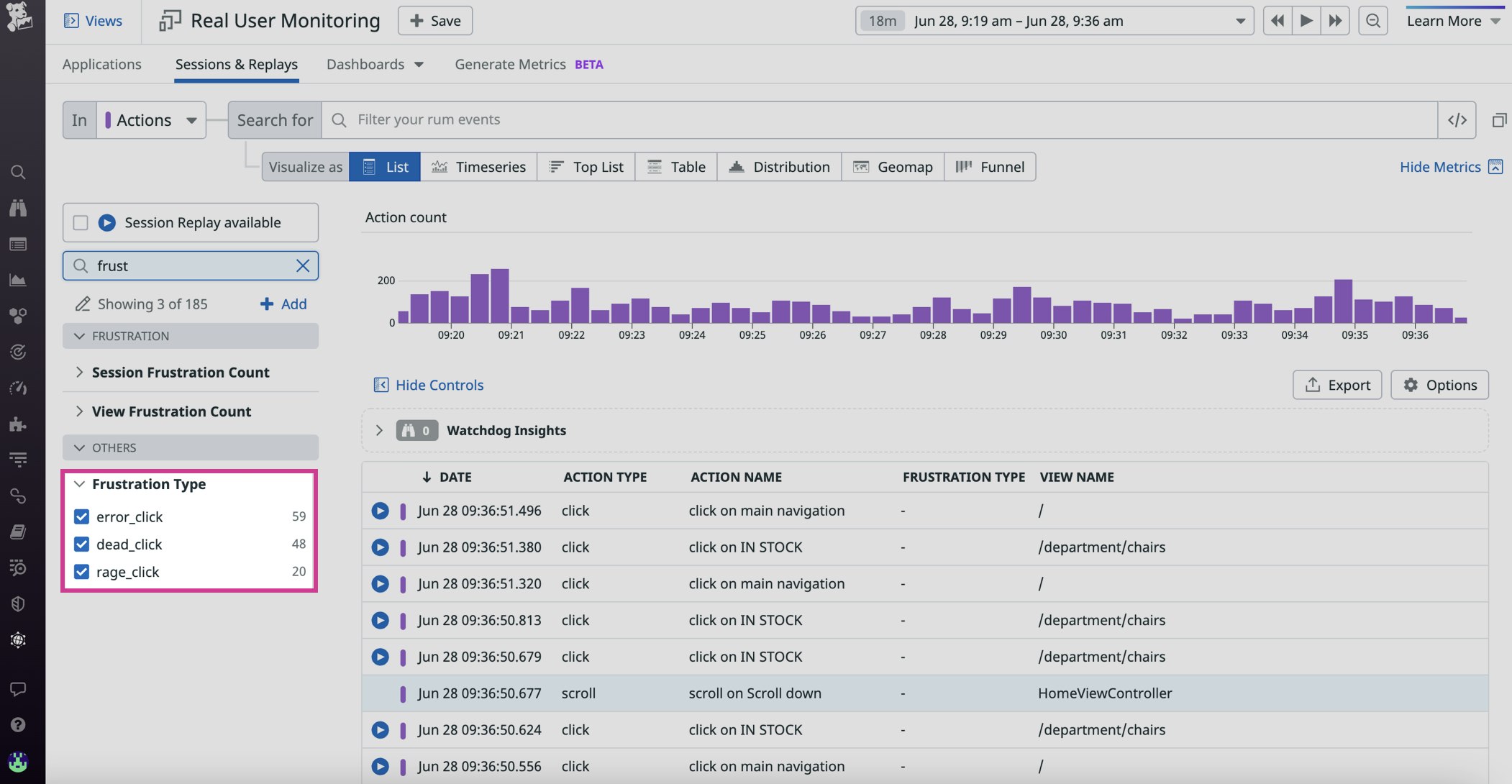Open Watchdog binoculars icon in left sidebar

[x=18, y=208]
